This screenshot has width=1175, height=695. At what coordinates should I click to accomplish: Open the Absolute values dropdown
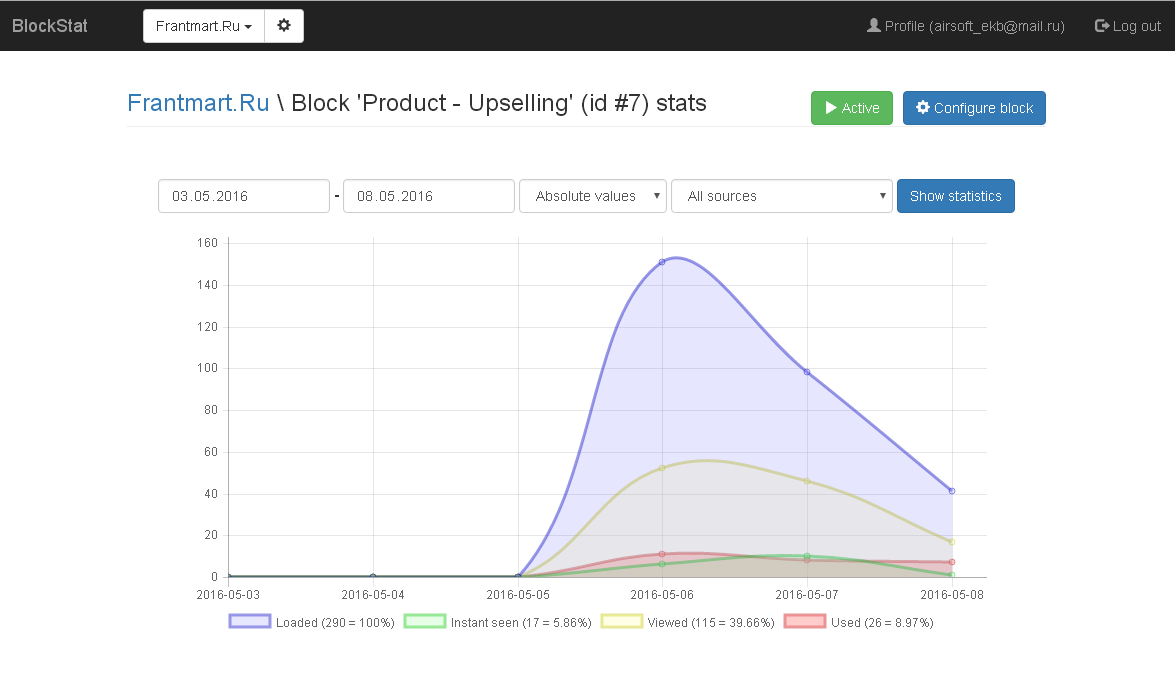(593, 196)
